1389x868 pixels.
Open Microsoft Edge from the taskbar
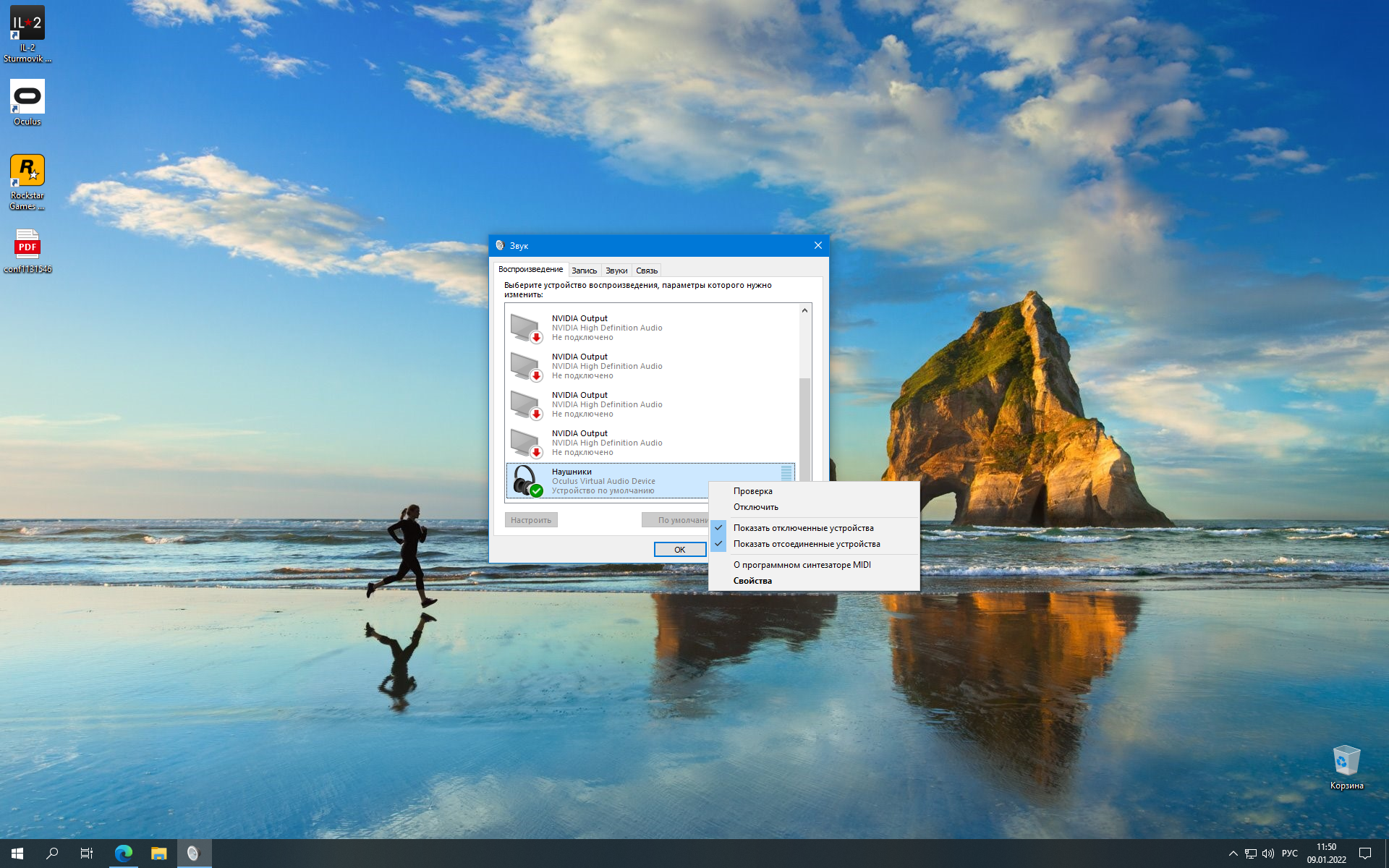point(124,854)
